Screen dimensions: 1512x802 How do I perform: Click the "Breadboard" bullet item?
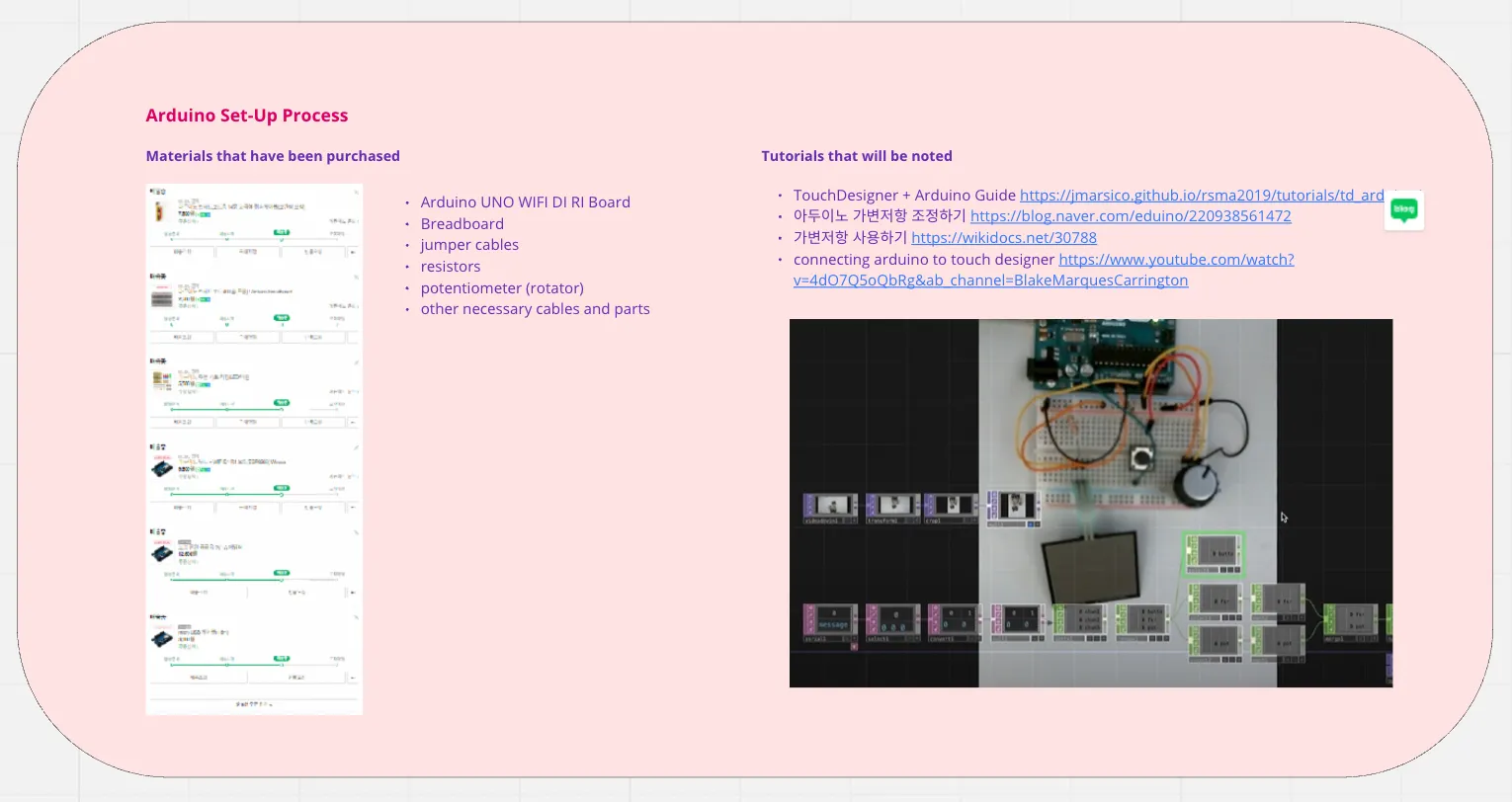click(x=462, y=224)
